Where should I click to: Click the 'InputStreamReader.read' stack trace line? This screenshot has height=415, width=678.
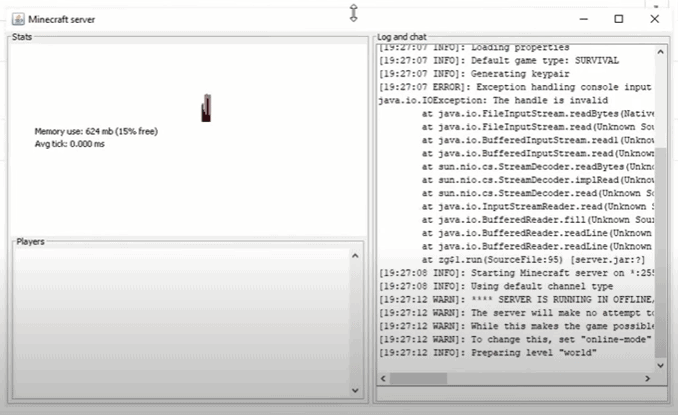pyautogui.click(x=537, y=207)
